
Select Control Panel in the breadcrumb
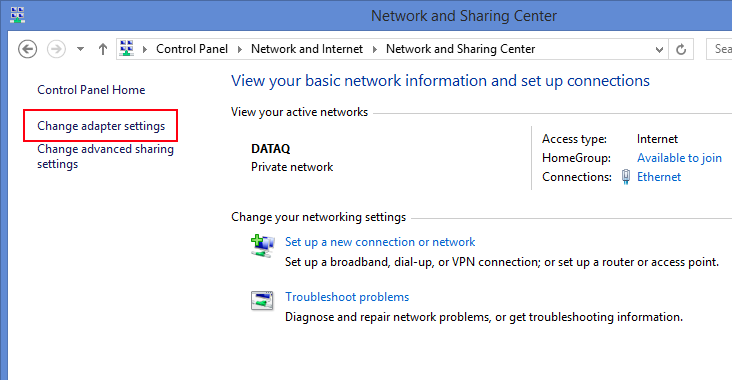[192, 49]
